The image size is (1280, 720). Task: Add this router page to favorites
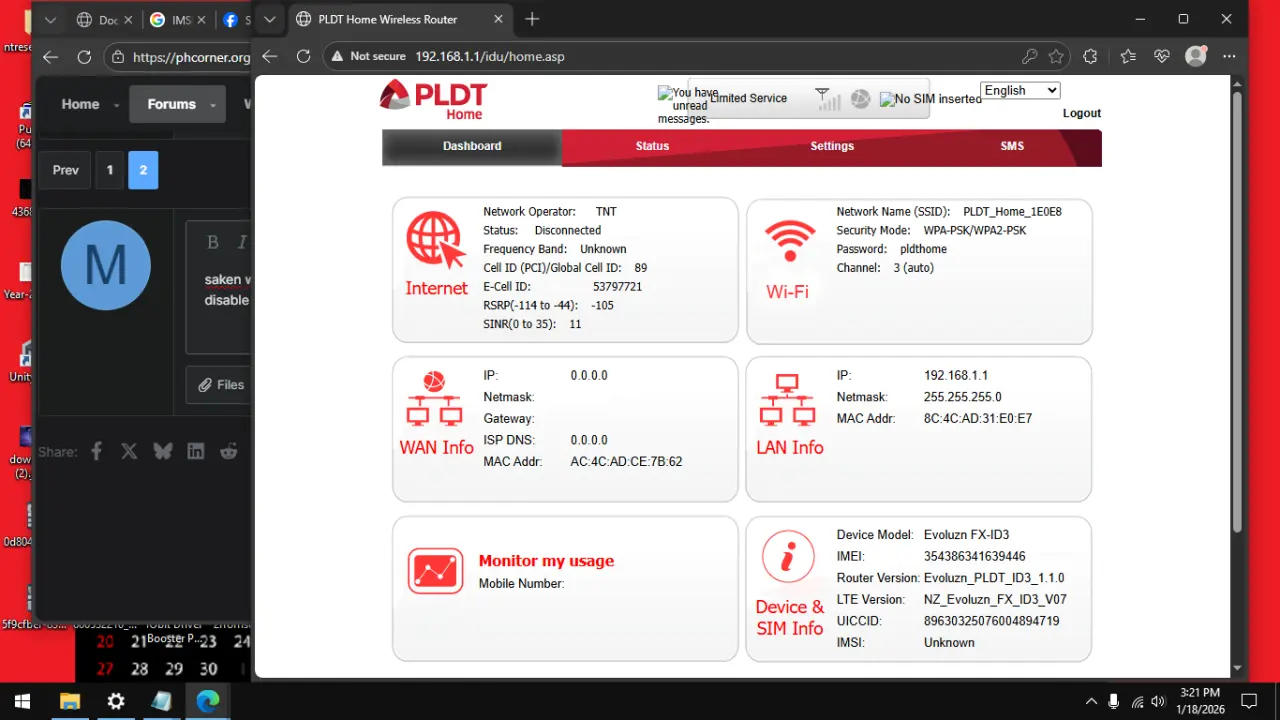click(1056, 57)
